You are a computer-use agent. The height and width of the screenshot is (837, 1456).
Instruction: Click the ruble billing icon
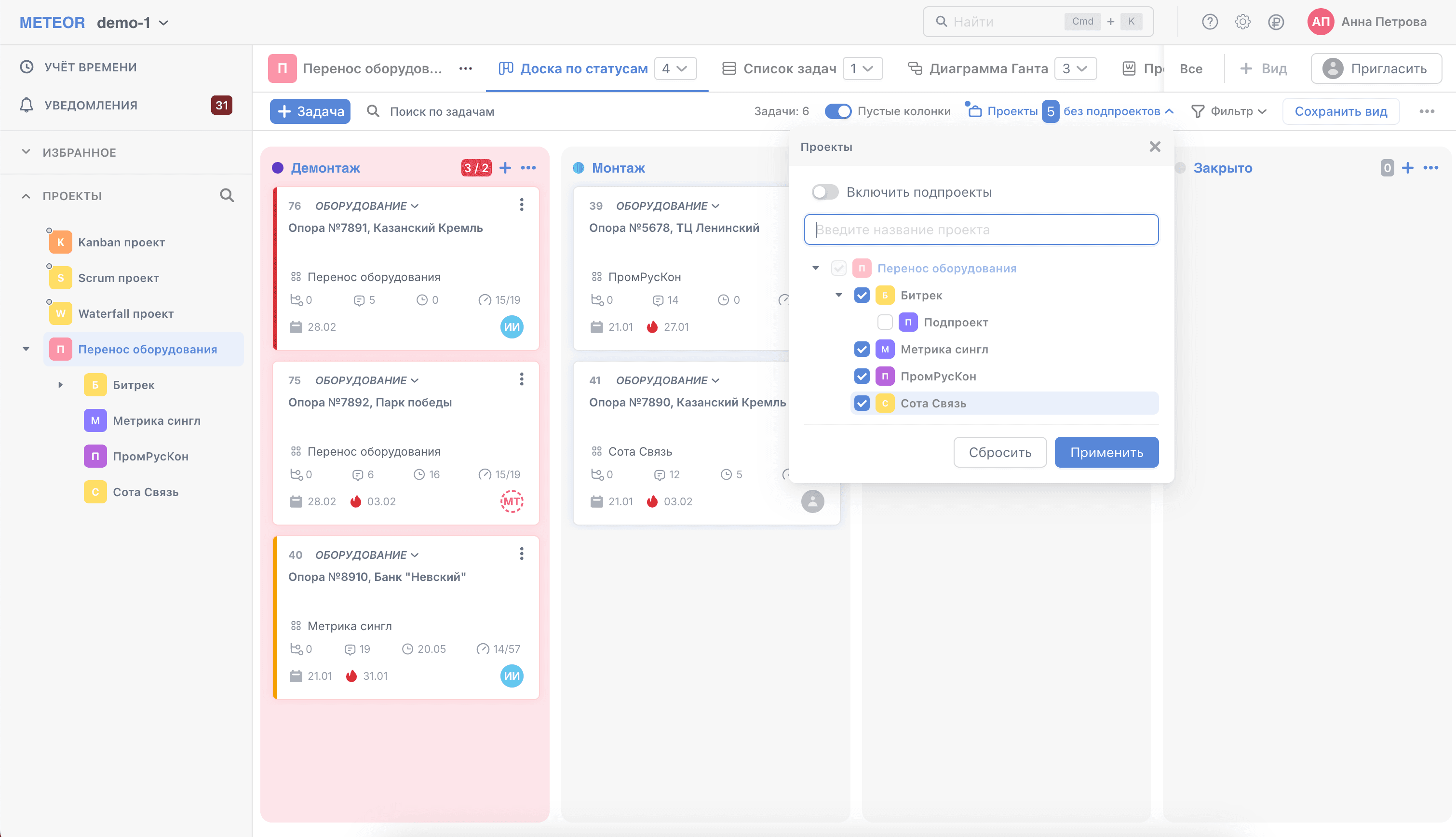click(x=1276, y=22)
